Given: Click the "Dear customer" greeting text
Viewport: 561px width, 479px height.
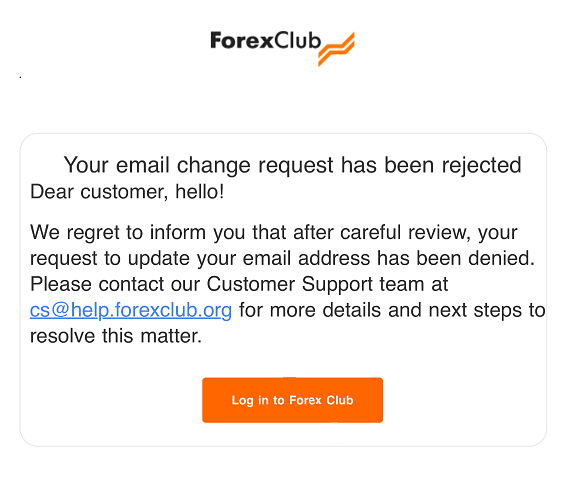Looking at the screenshot, I should tap(99, 192).
